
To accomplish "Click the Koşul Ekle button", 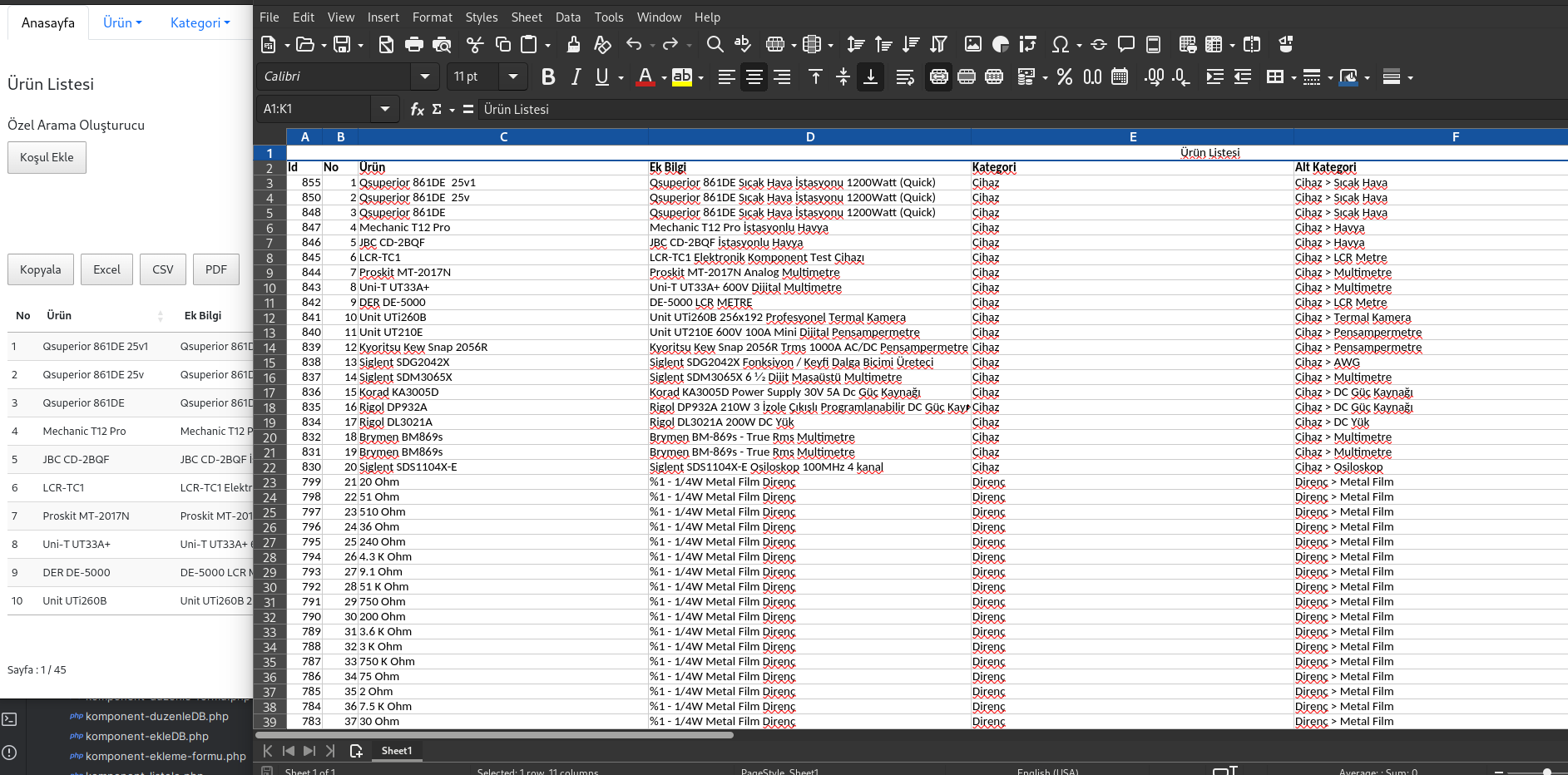I will point(47,158).
